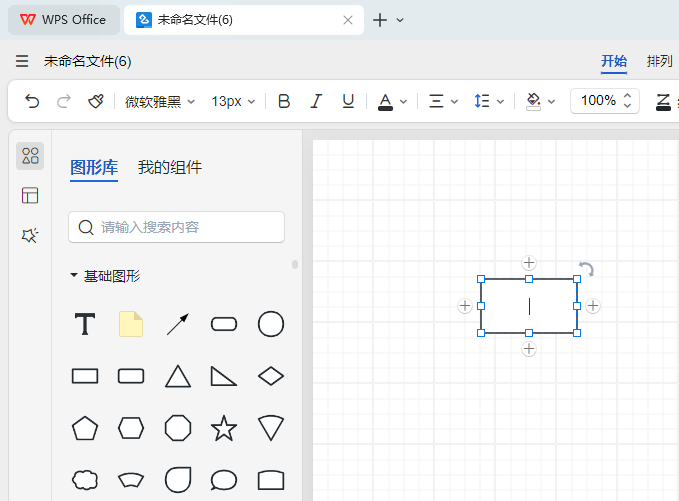Select the format painter brush
Screen dimensions: 679x501
coord(96,101)
